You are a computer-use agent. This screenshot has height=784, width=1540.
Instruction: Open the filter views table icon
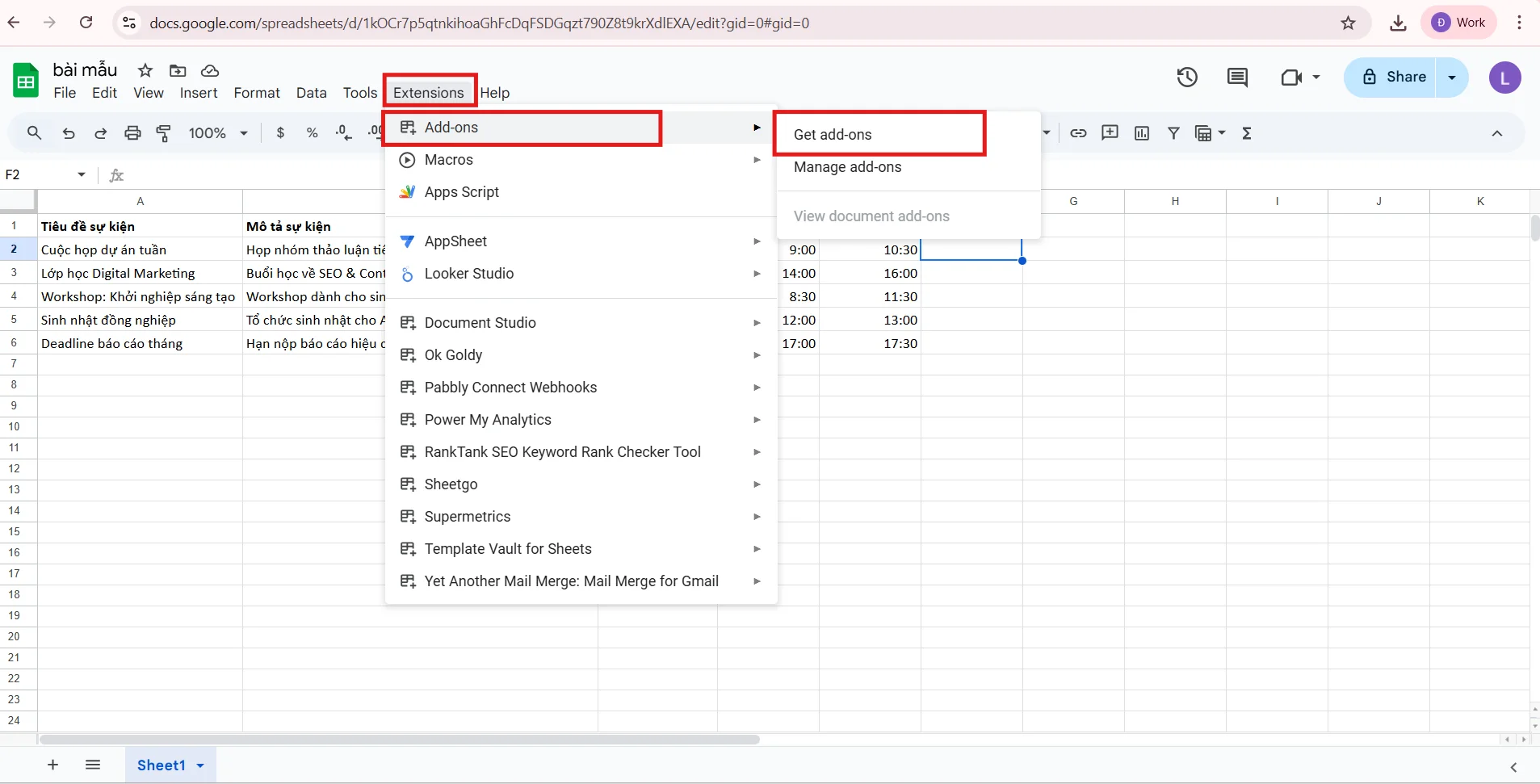[1203, 133]
